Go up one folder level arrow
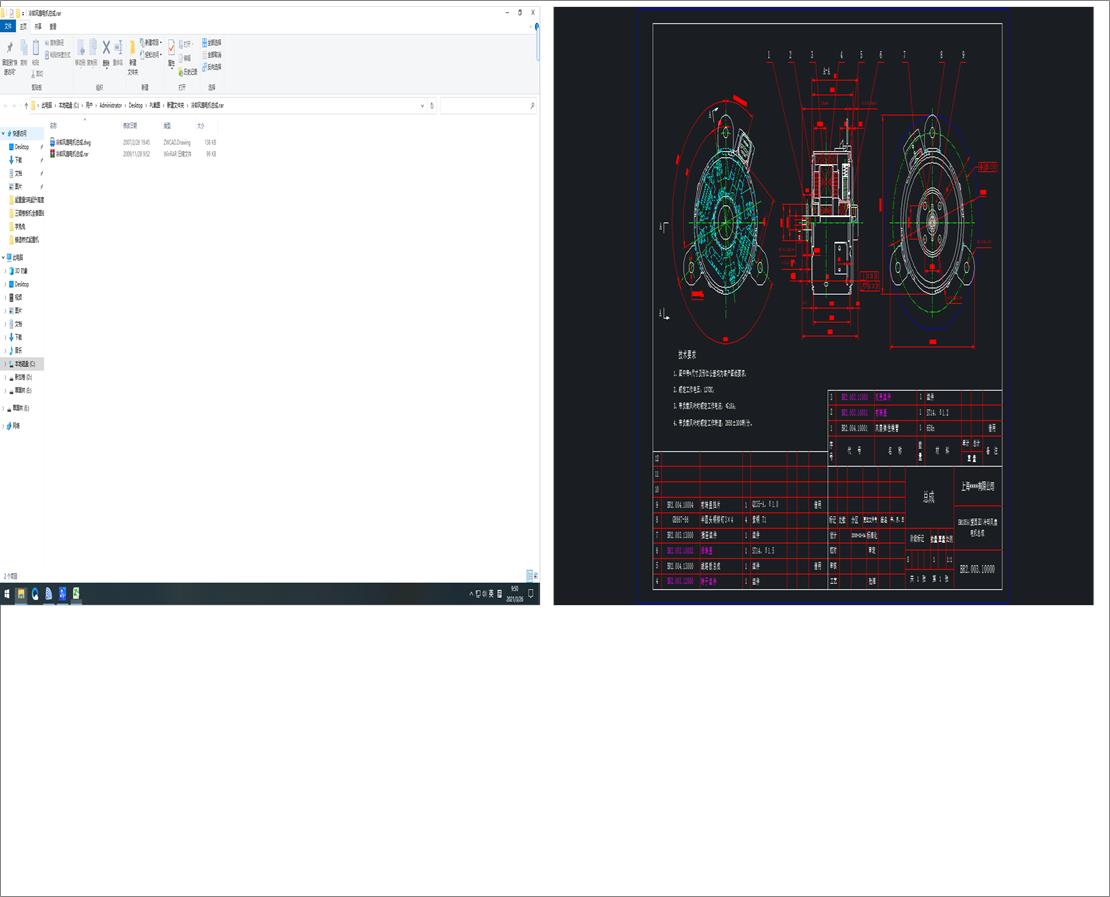Screen dimensions: 1110x897 click(x=26, y=105)
